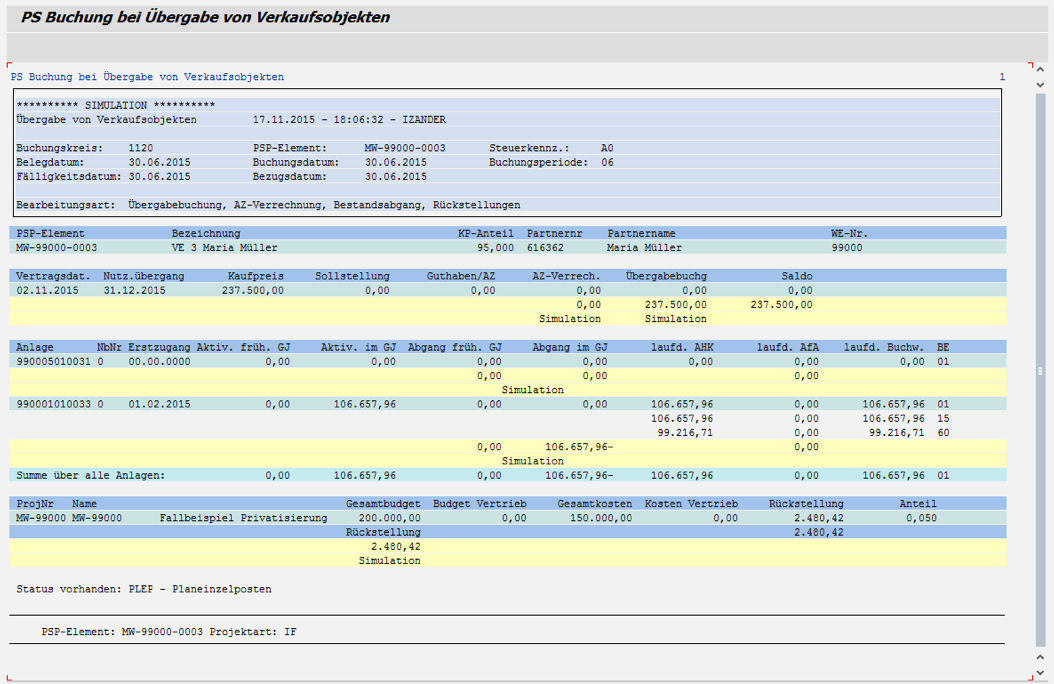The height and width of the screenshot is (684, 1054).
Task: Click the Erstzugang date 01.02.2015
Action: coord(159,404)
